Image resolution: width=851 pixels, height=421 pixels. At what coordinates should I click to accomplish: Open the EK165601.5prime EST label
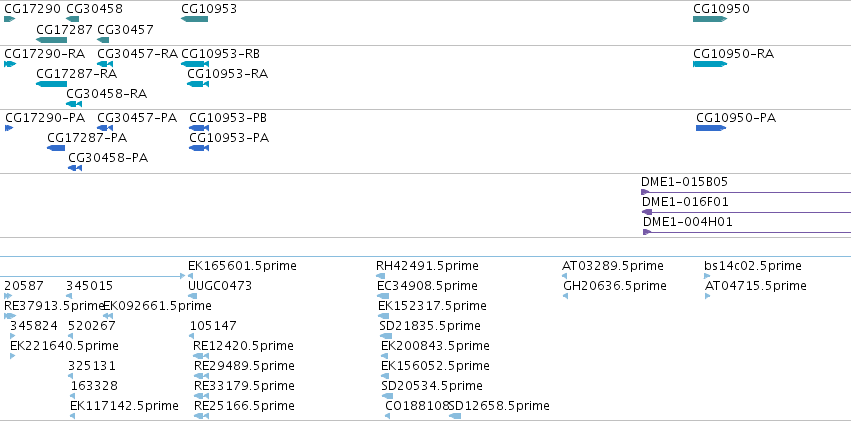pyautogui.click(x=242, y=266)
